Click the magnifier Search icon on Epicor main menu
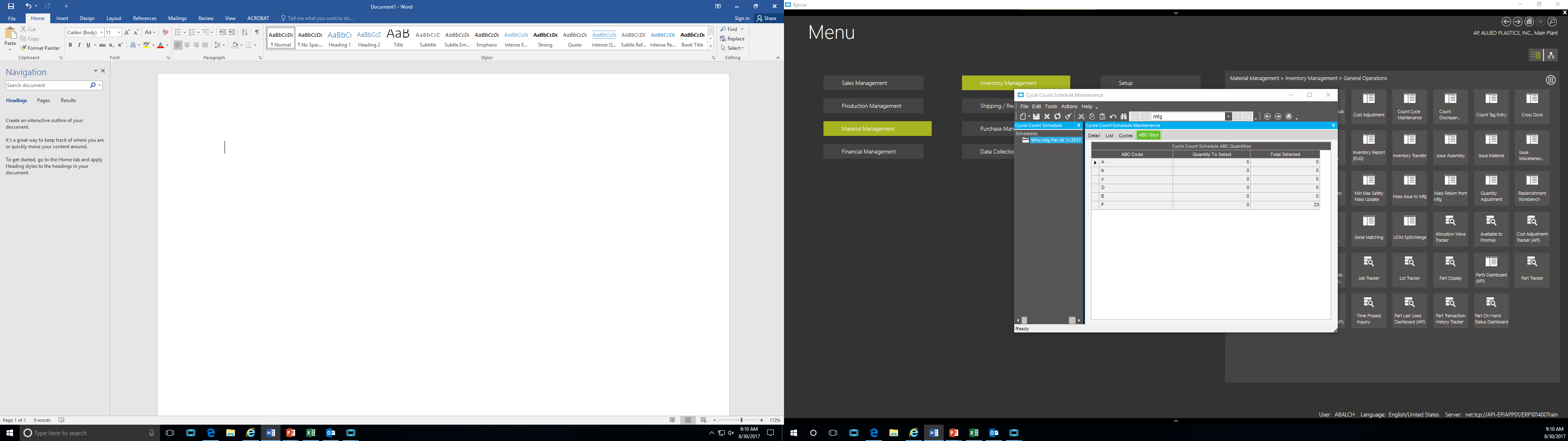The width and height of the screenshot is (1568, 441). click(x=1552, y=22)
